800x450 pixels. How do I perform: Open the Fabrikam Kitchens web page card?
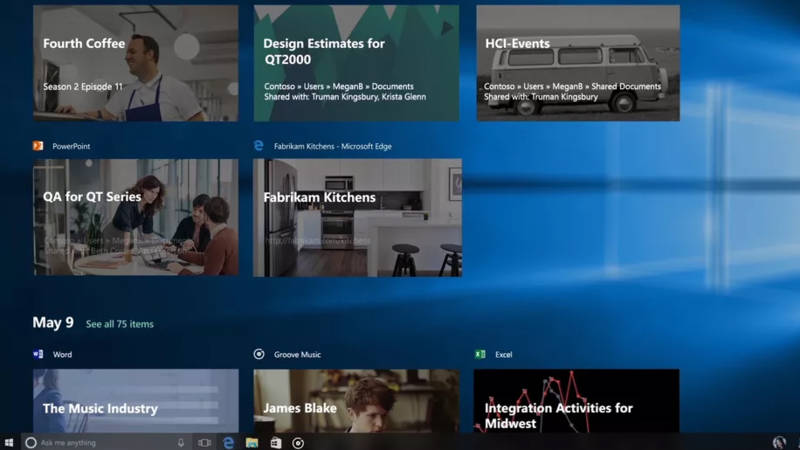[x=358, y=218]
